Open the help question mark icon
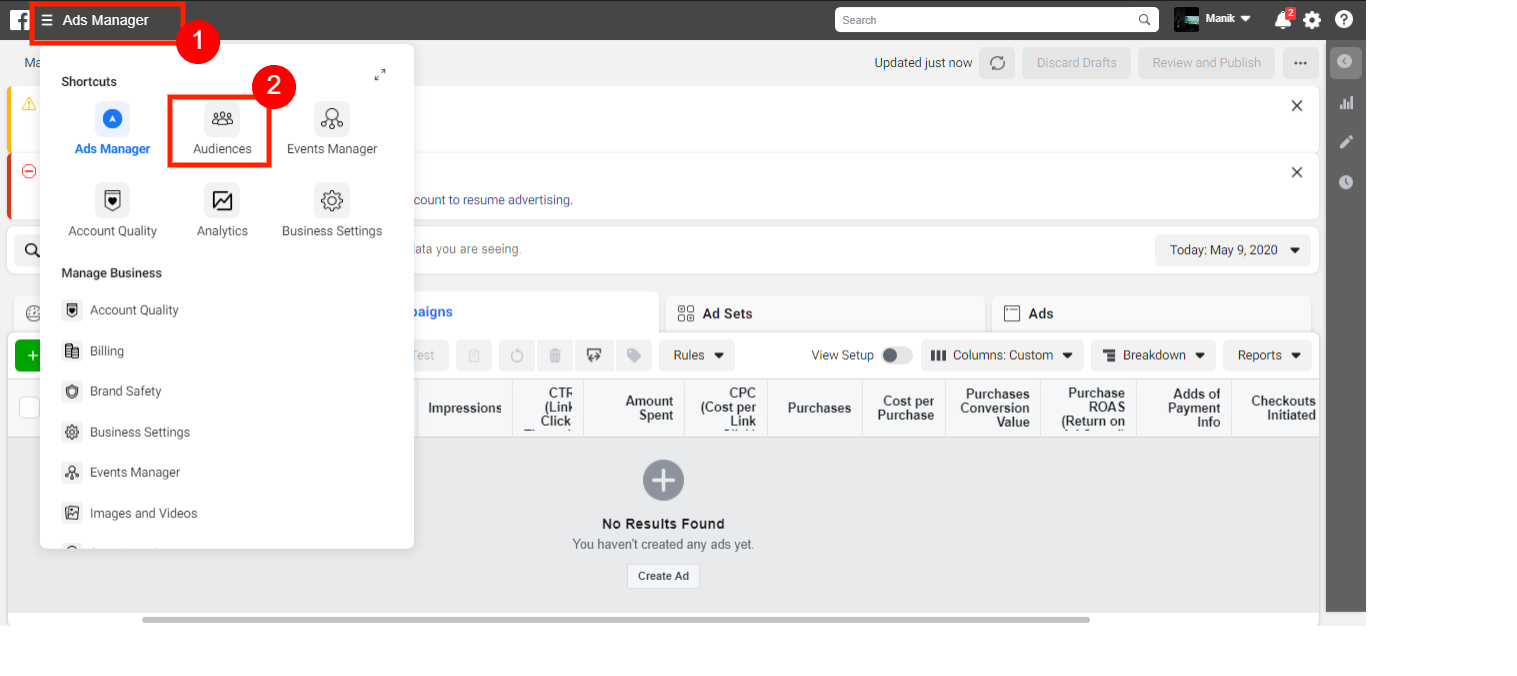Screen dimensions: 1517x676 coord(1344,19)
